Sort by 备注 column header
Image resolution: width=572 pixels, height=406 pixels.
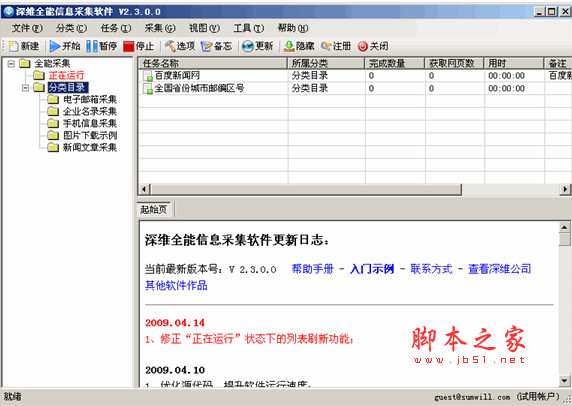point(558,63)
